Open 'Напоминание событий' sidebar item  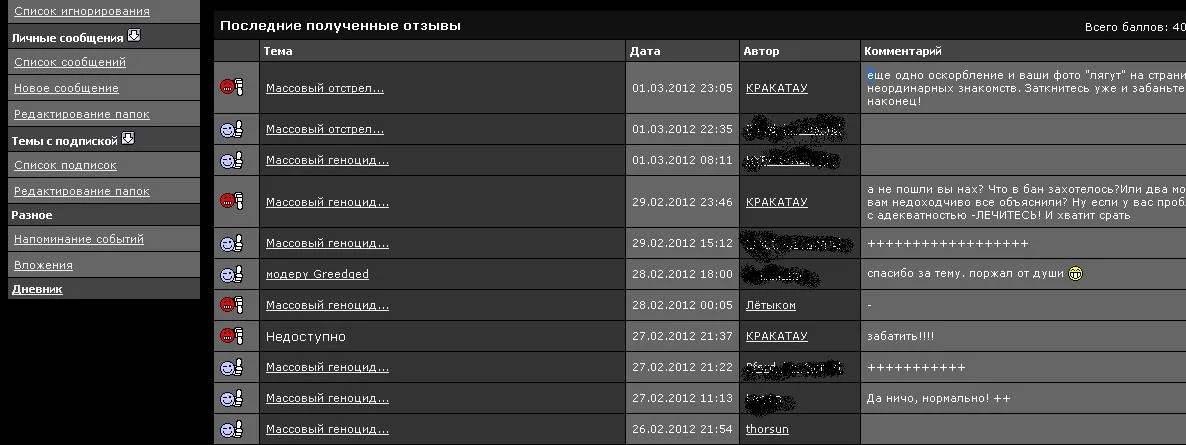tap(78, 239)
